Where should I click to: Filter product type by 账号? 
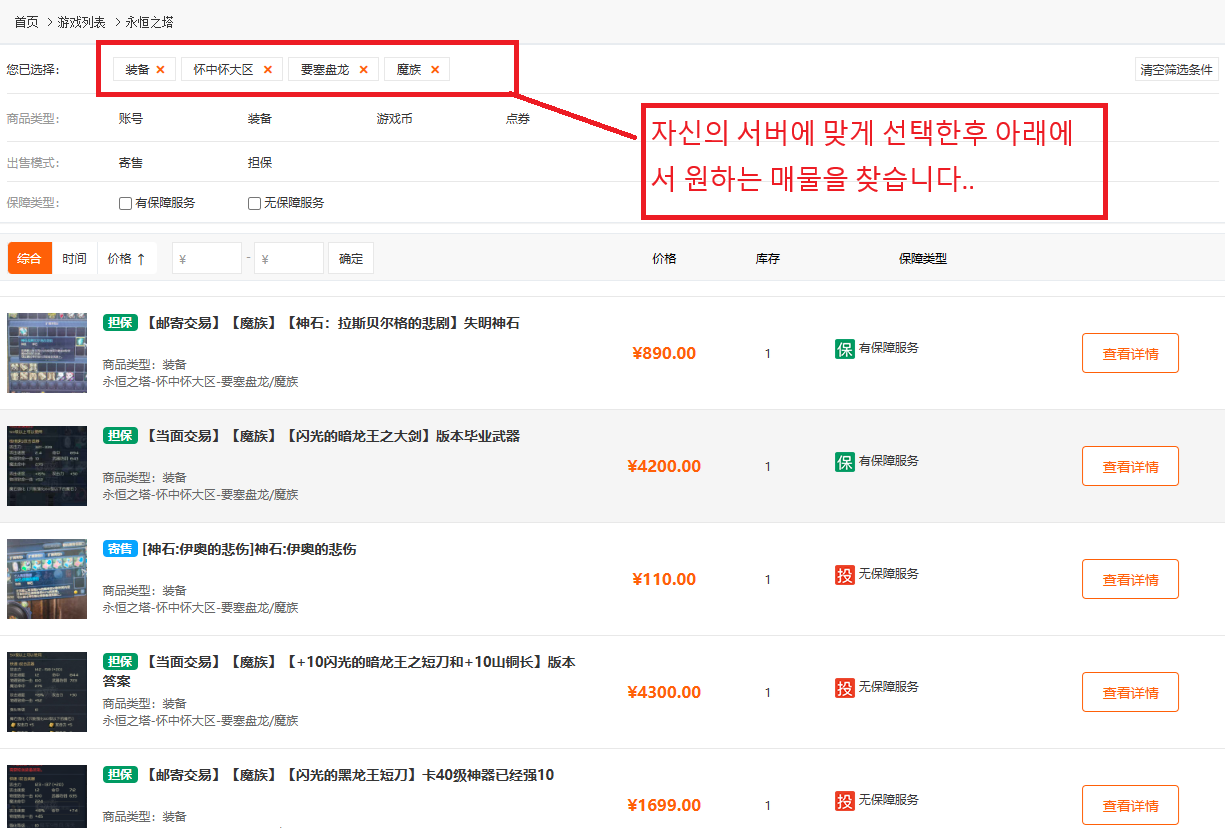[x=131, y=119]
